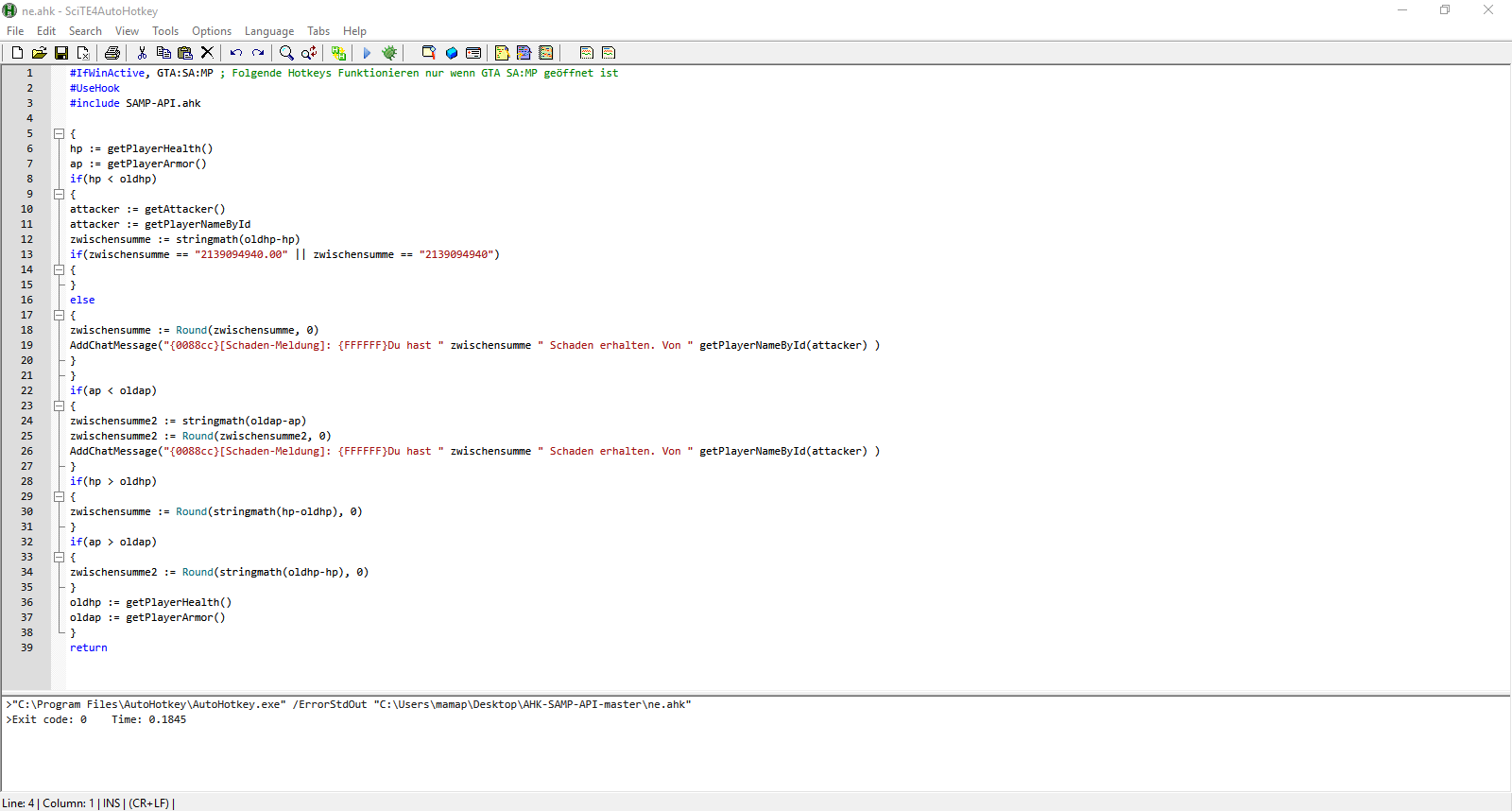
Task: Open the Edit menu
Action: click(46, 31)
